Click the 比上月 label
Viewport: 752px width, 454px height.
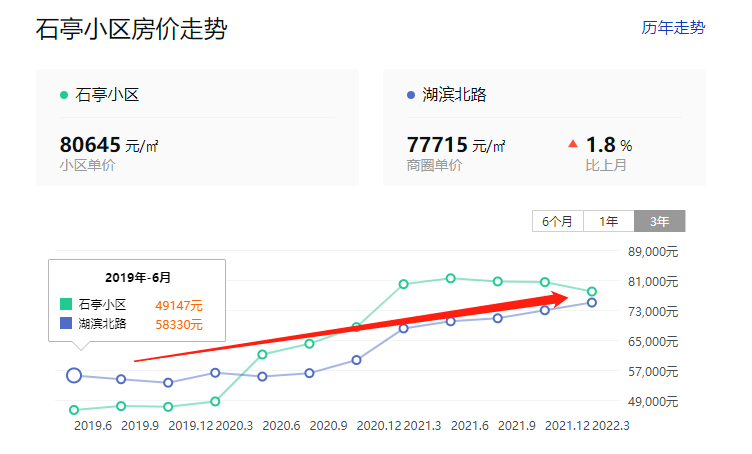606,165
